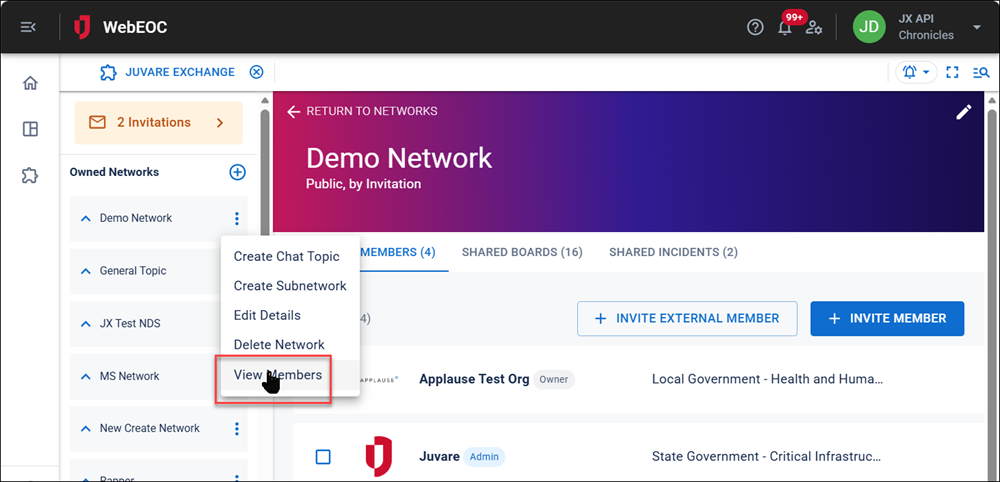
Task: Switch to Shared Incidents (2) tab
Action: click(673, 252)
